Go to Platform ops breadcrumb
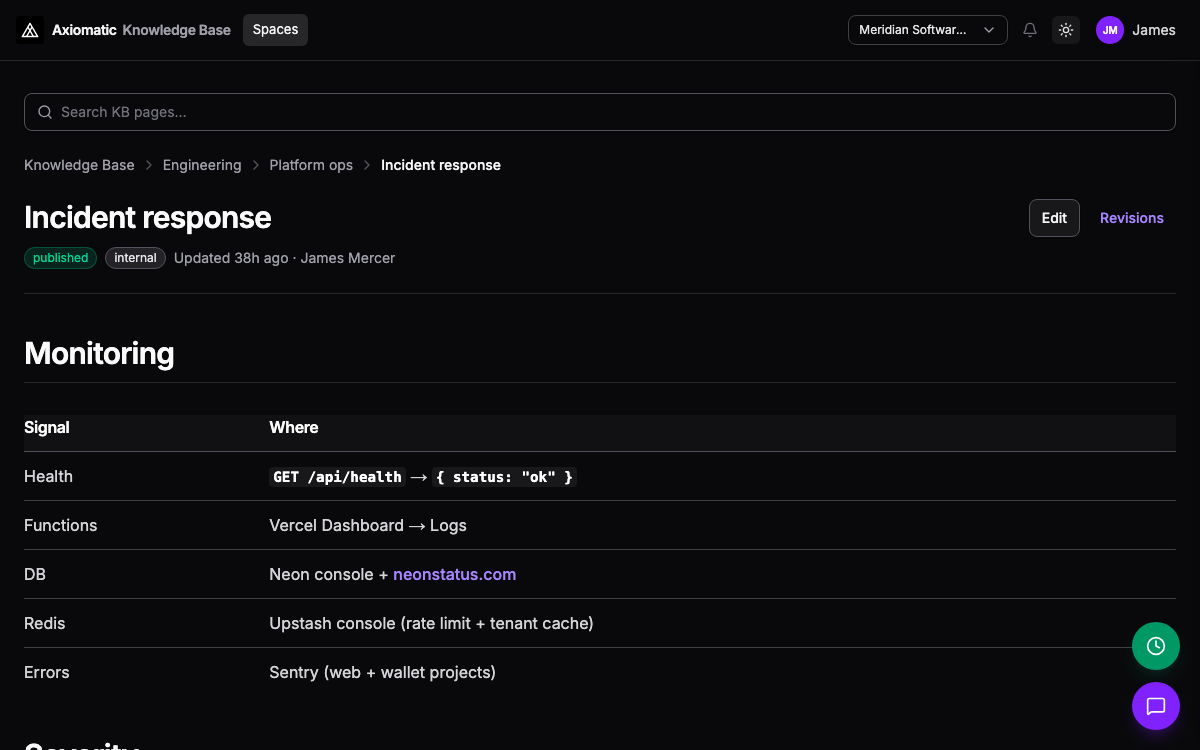The width and height of the screenshot is (1200, 750). (311, 165)
